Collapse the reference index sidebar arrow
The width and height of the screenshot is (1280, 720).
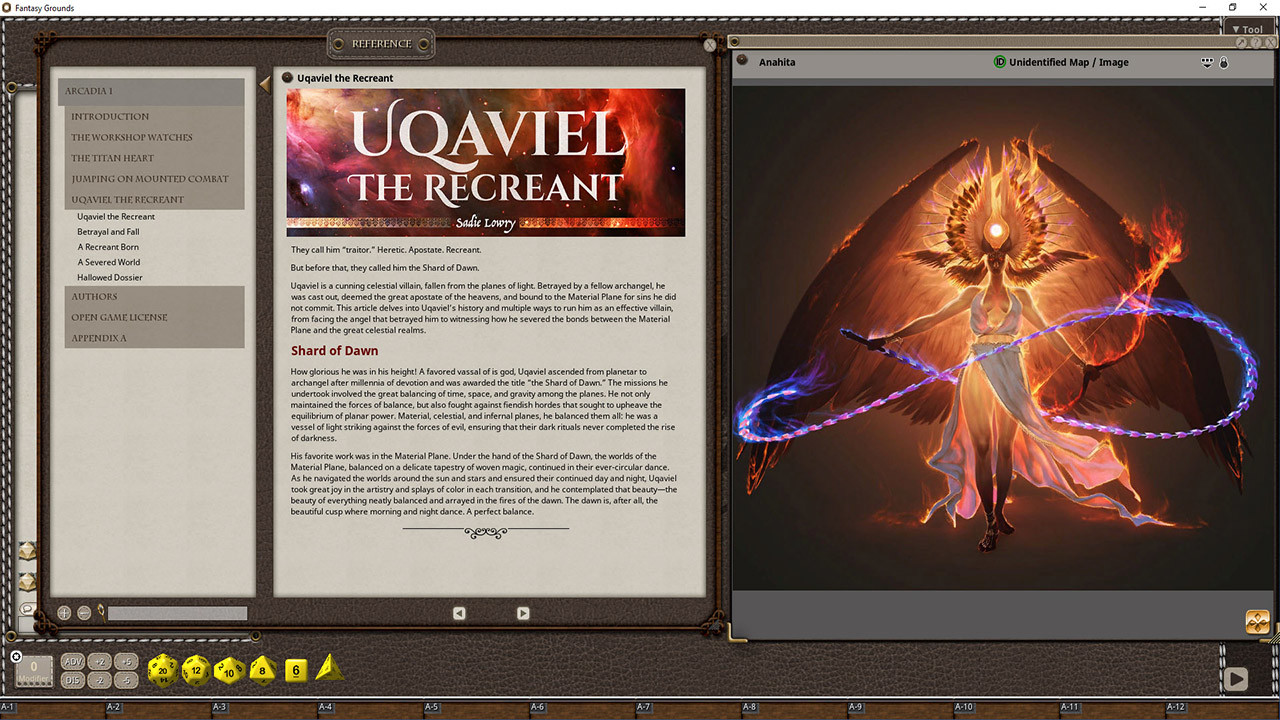265,85
